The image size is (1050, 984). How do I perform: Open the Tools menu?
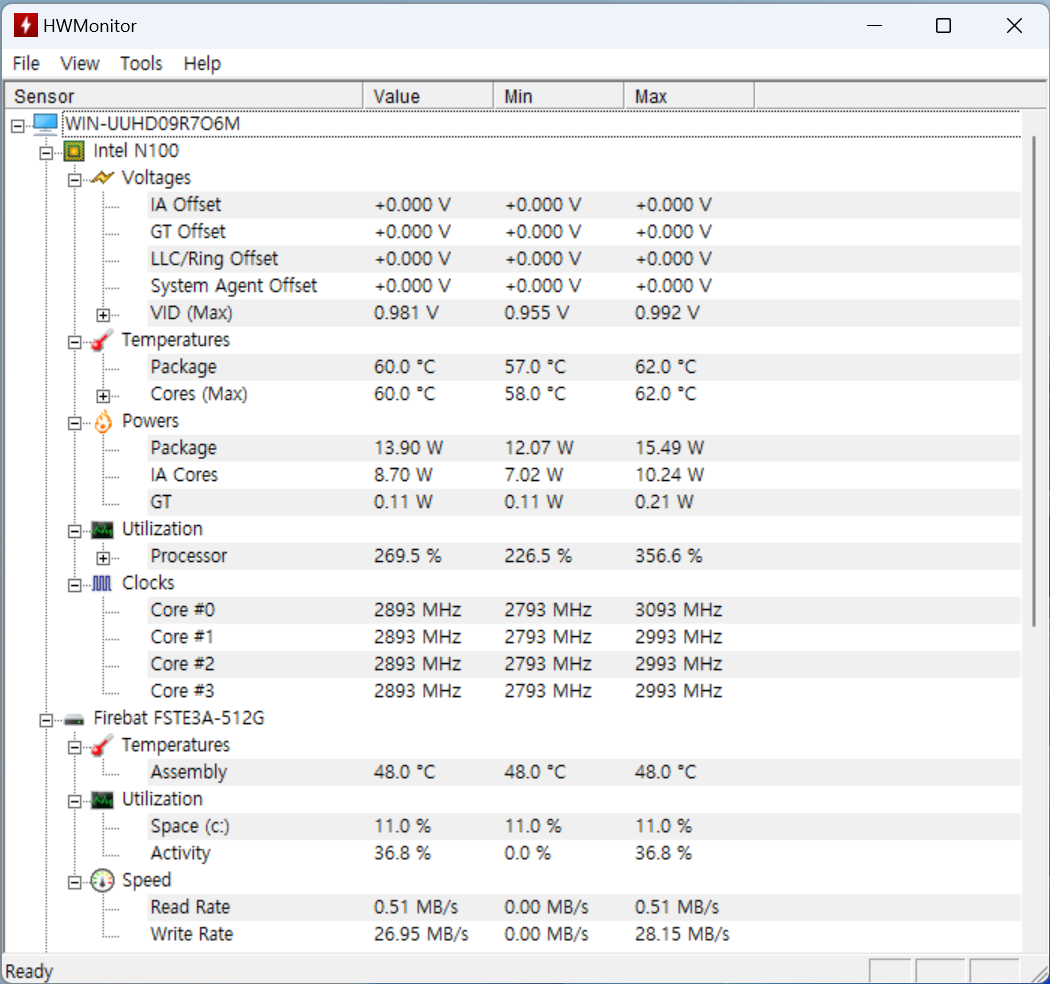pyautogui.click(x=141, y=64)
